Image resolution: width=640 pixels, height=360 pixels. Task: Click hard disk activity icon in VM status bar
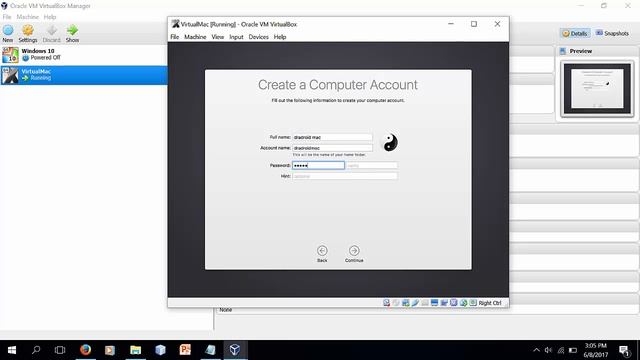pos(387,303)
